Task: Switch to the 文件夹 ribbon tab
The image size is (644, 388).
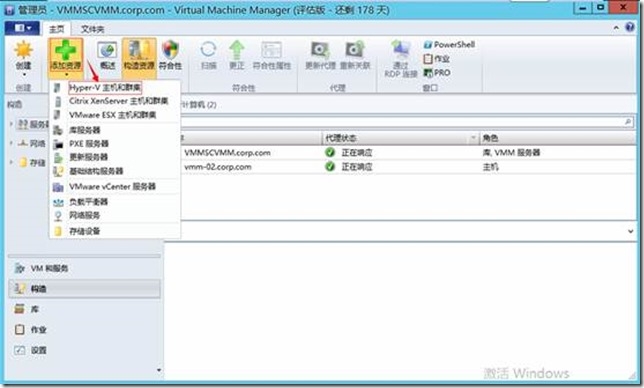Action: (x=92, y=29)
